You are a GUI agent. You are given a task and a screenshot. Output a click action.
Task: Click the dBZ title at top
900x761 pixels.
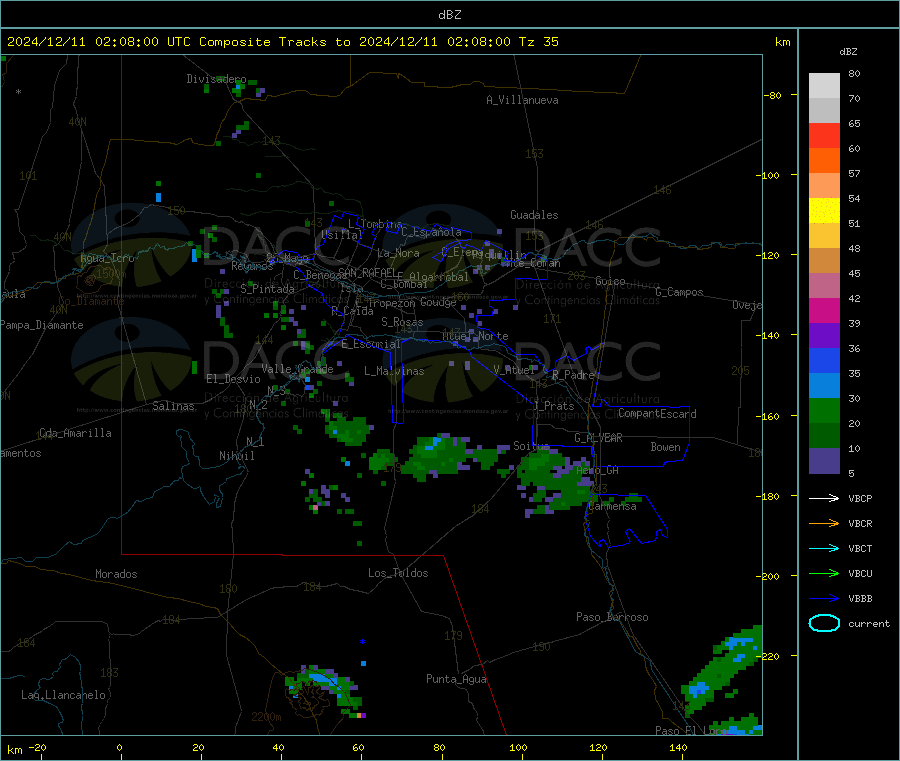point(449,15)
